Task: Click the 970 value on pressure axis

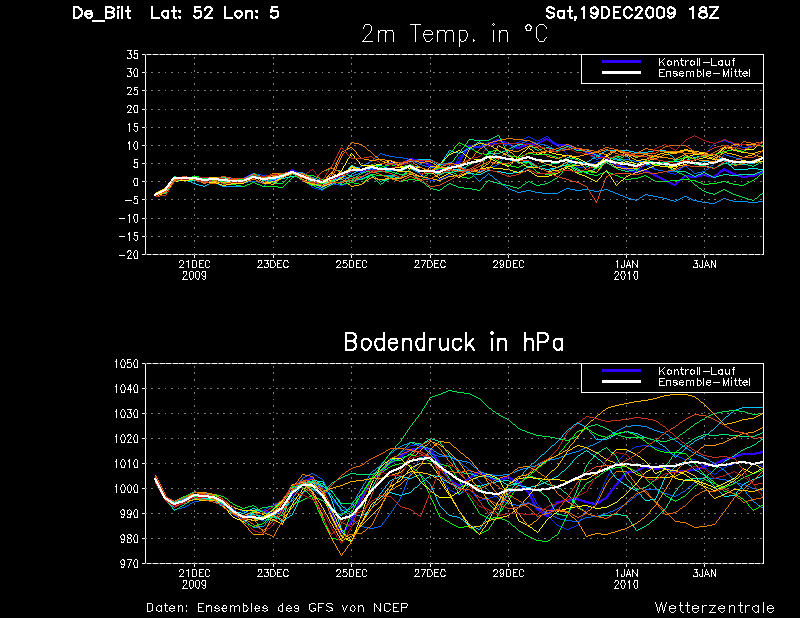Action: (129, 564)
